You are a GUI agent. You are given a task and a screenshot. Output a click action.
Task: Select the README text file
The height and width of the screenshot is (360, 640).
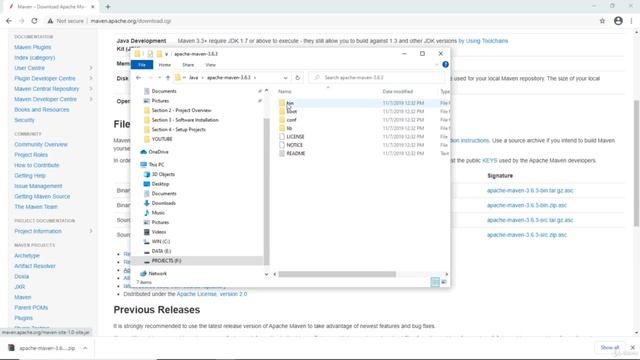(296, 153)
